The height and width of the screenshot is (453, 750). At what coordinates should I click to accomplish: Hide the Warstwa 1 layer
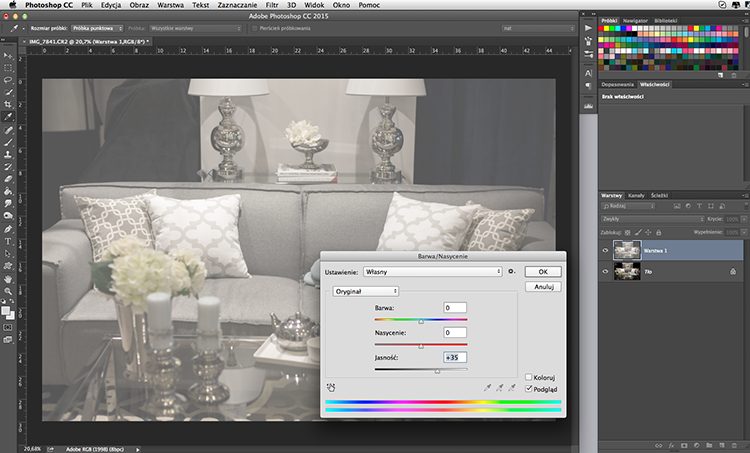click(605, 250)
